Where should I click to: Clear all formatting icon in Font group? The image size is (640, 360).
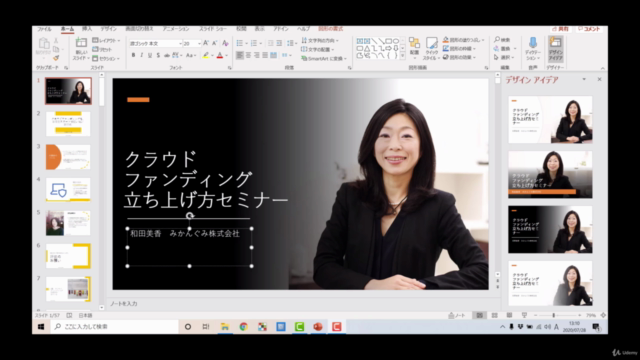point(225,43)
